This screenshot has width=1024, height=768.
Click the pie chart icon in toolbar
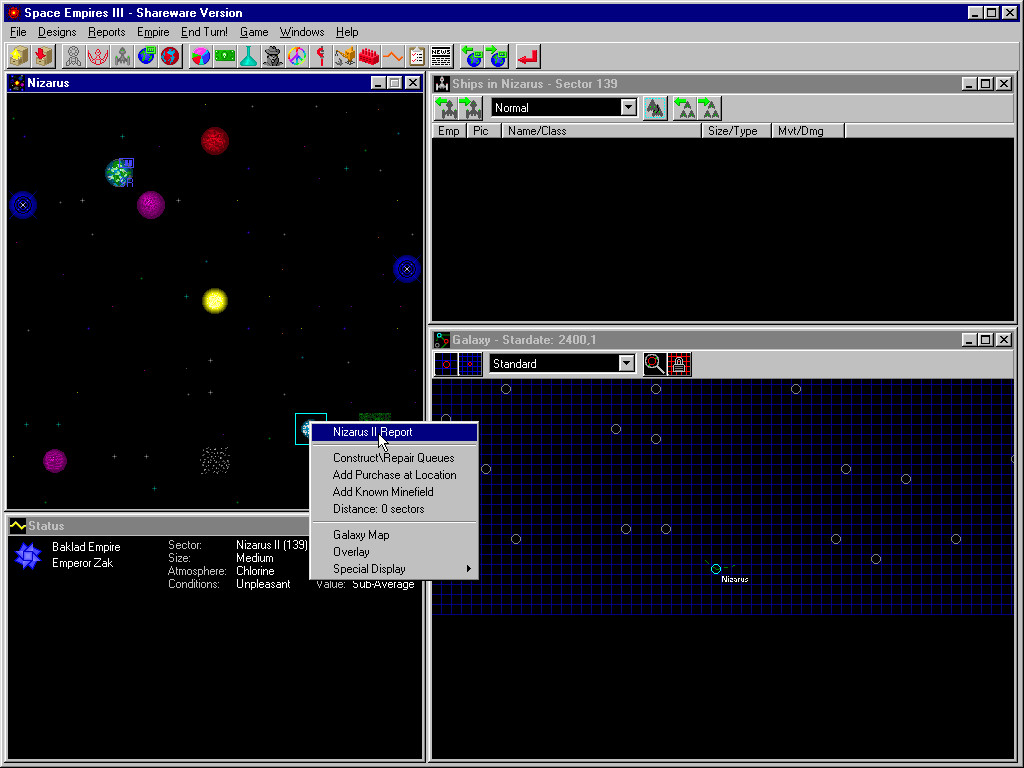[x=201, y=57]
